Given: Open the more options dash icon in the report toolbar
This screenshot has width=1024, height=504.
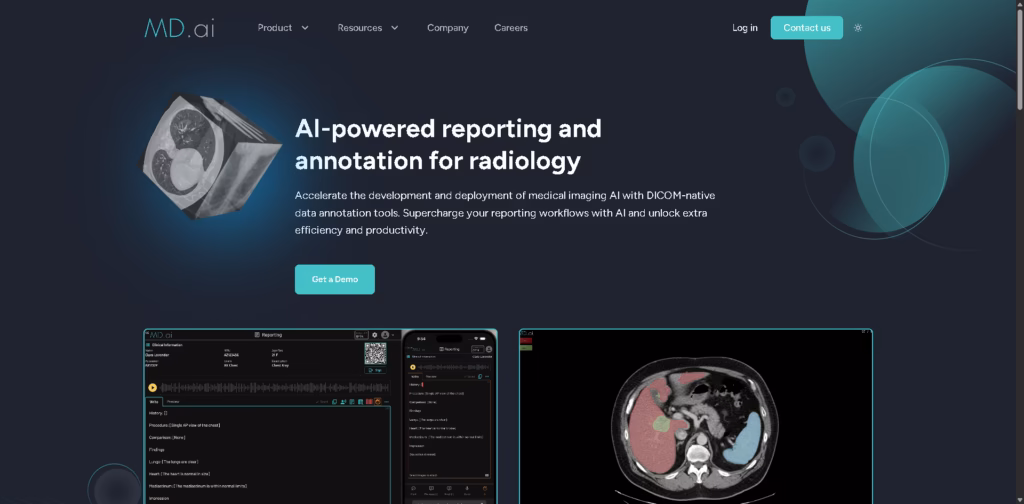Looking at the screenshot, I should [x=387, y=402].
